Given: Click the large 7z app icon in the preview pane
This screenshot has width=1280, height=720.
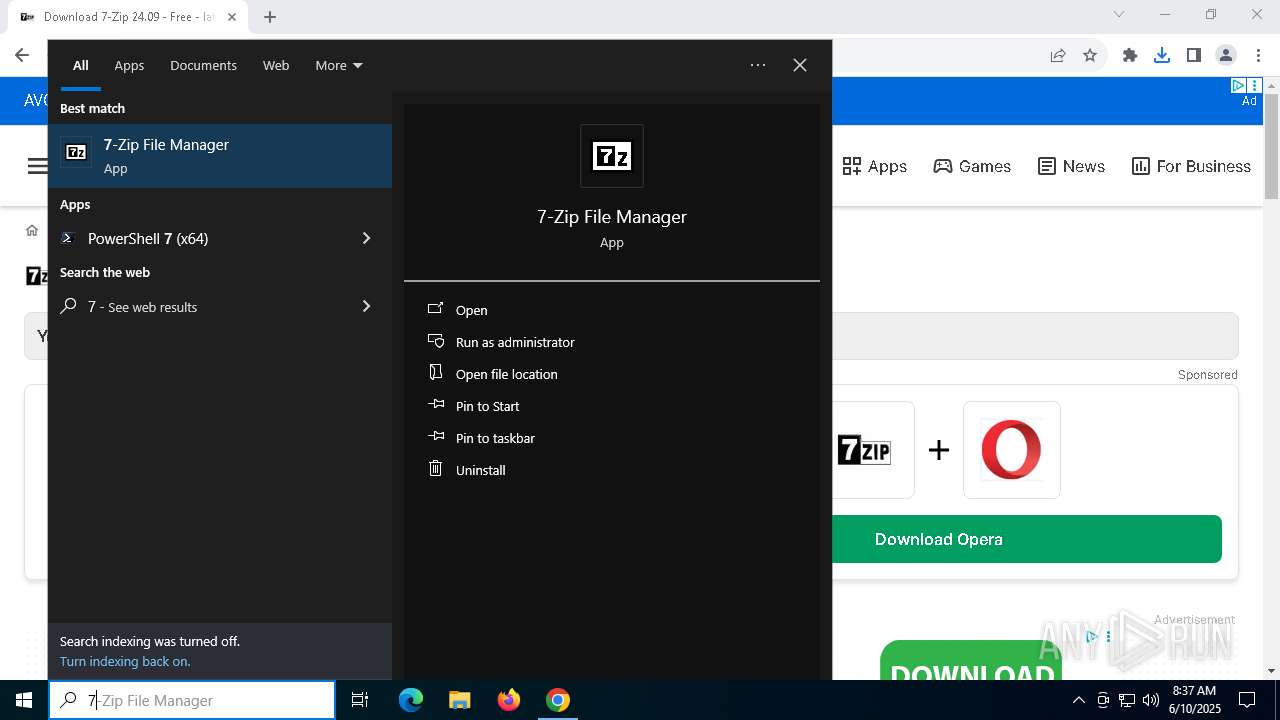Looking at the screenshot, I should [612, 156].
